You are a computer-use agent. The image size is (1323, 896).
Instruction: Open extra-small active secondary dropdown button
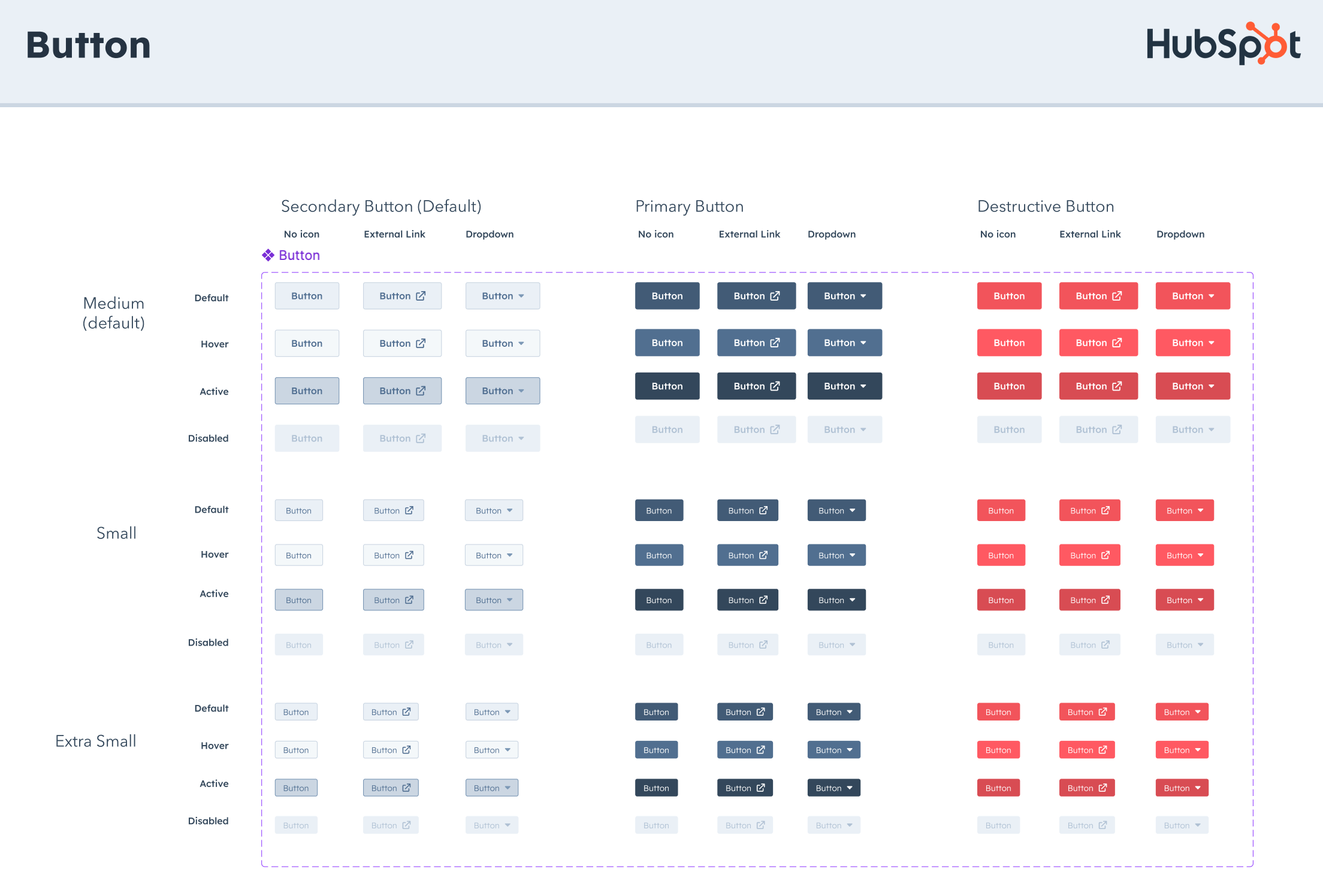click(x=492, y=788)
